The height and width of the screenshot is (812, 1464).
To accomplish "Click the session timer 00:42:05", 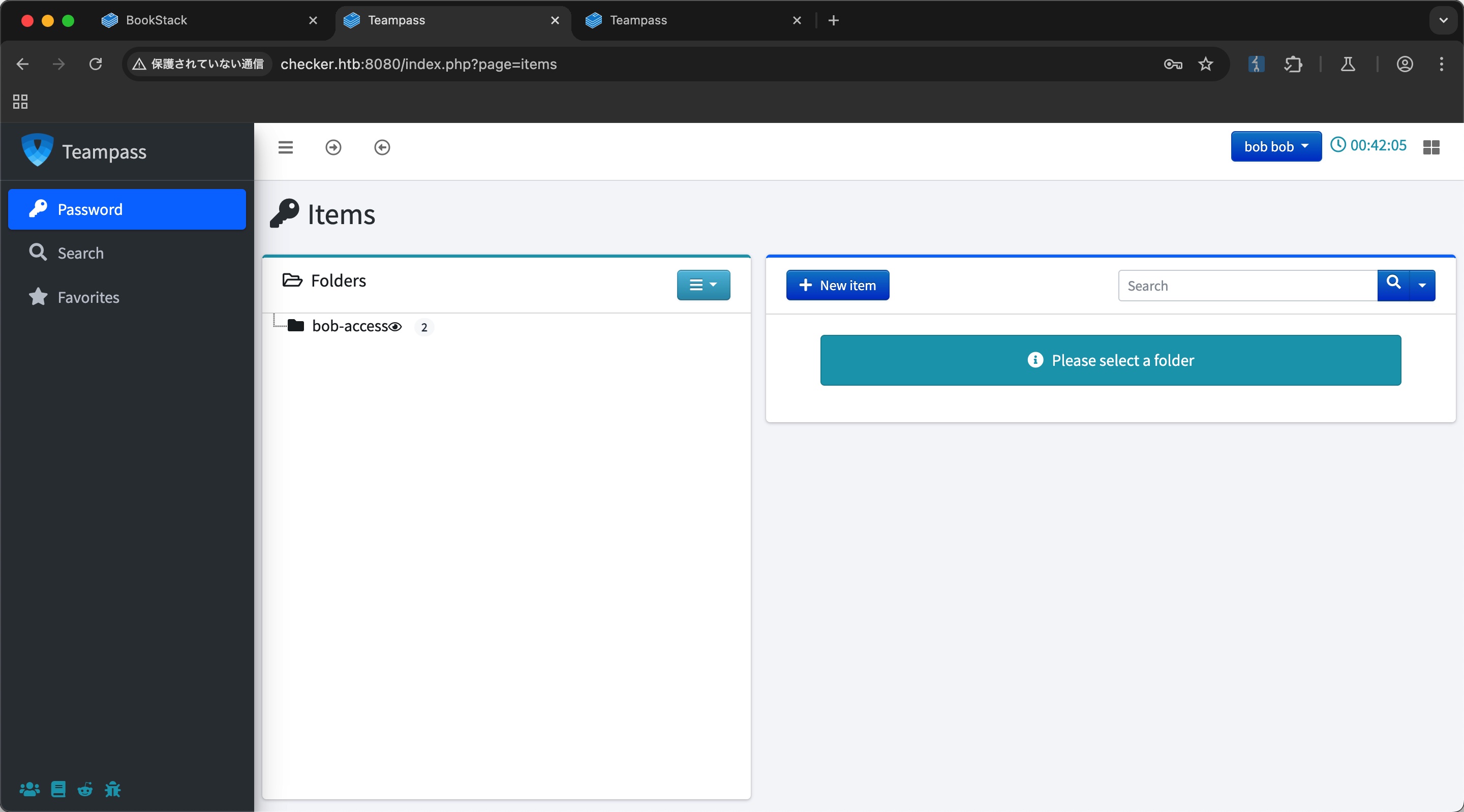I will (x=1378, y=145).
